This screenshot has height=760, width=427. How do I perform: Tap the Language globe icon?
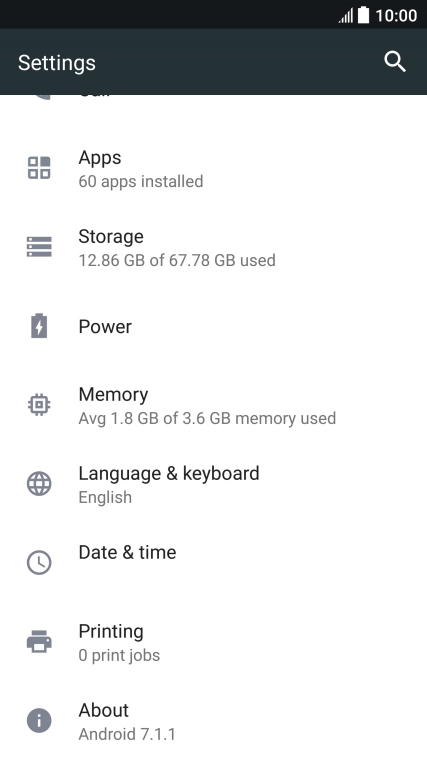39,483
